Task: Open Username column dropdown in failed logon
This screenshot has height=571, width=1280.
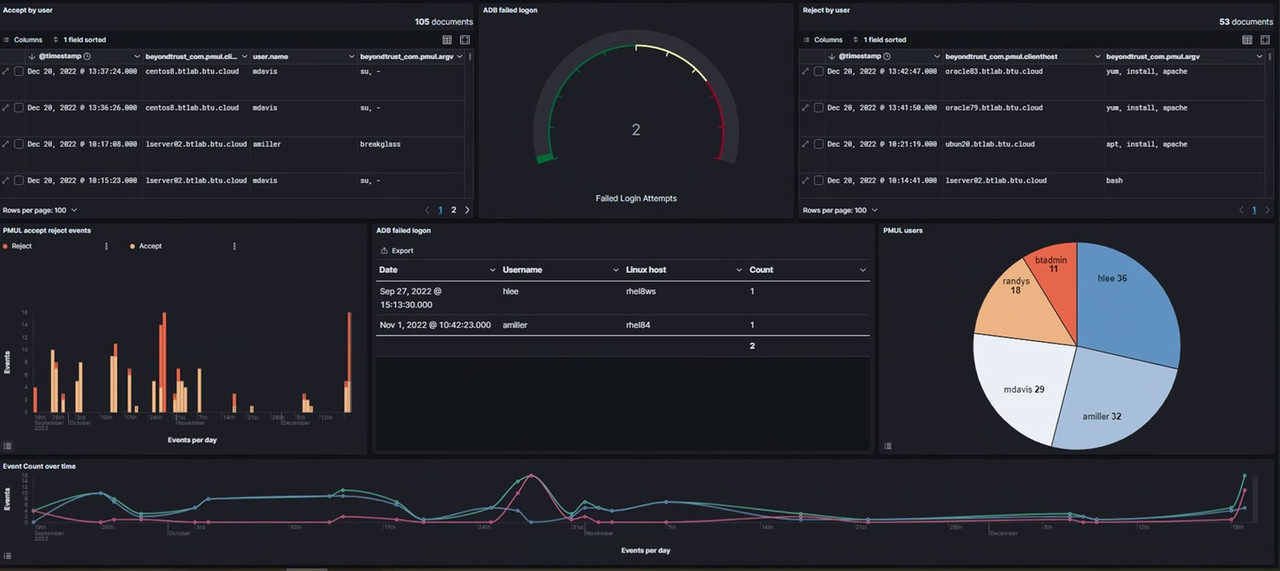Action: click(615, 270)
